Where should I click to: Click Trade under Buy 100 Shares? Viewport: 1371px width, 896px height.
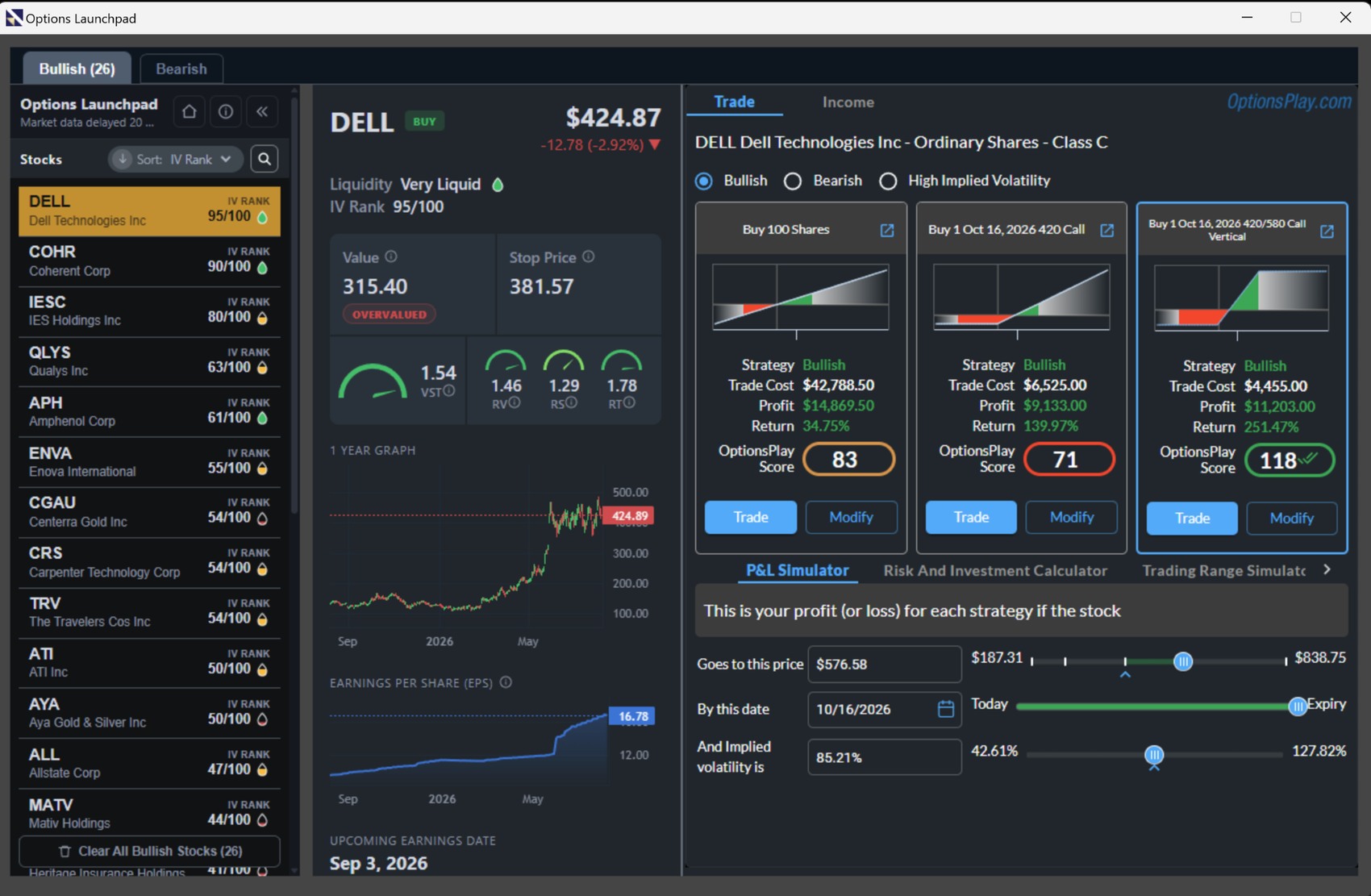tap(750, 517)
